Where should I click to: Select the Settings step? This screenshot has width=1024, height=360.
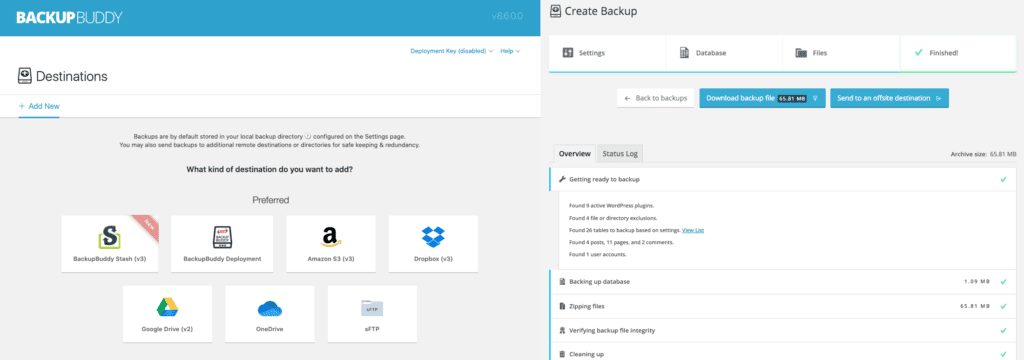point(607,53)
